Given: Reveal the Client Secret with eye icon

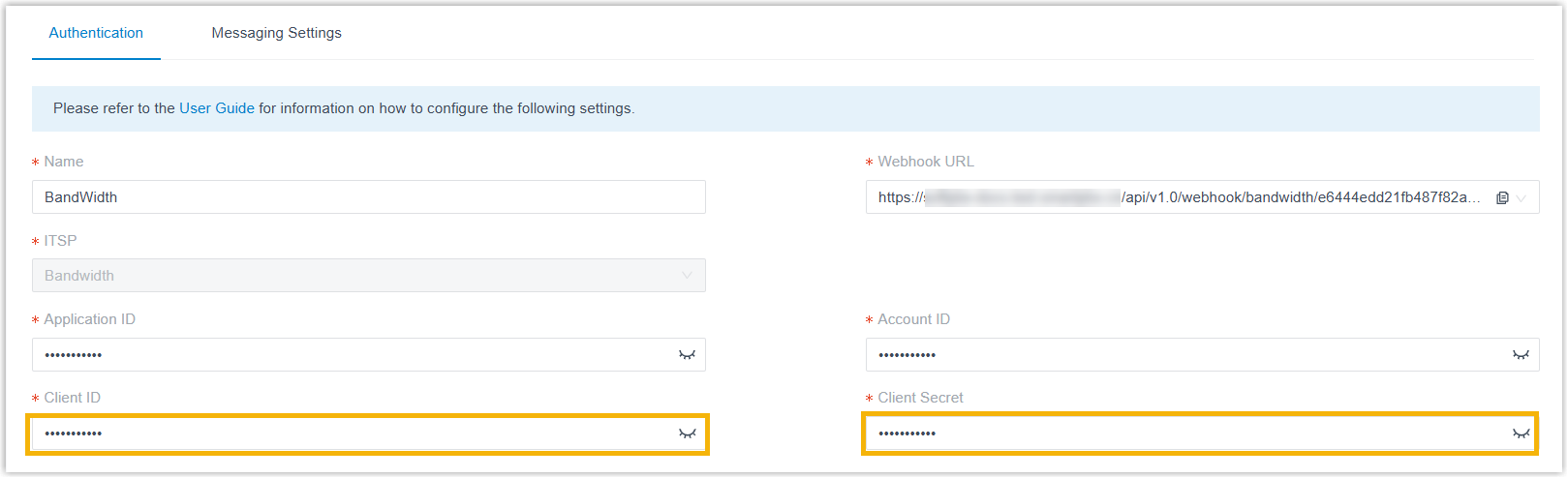Looking at the screenshot, I should [1522, 433].
